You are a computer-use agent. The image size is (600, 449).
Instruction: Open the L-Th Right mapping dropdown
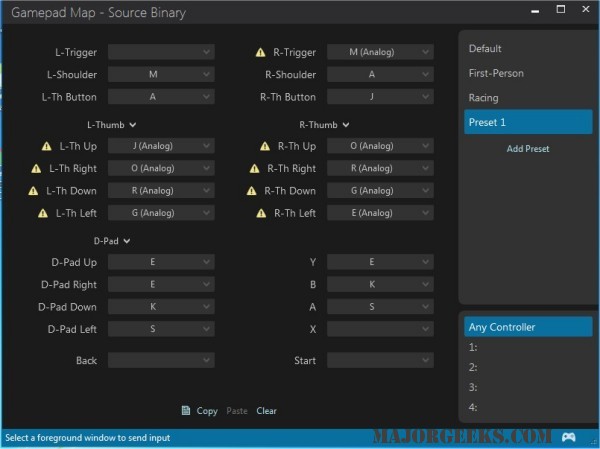(x=161, y=168)
